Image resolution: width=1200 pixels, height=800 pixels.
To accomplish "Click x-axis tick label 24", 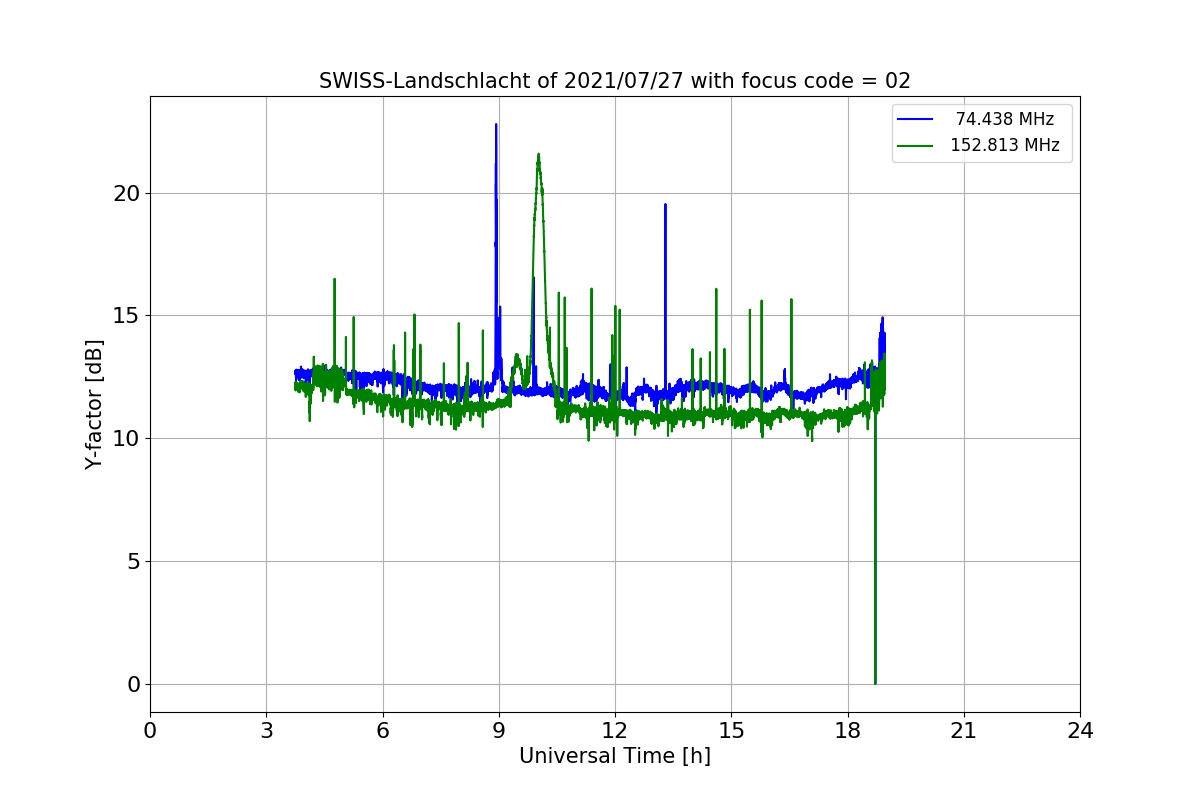I will pyautogui.click(x=1080, y=731).
